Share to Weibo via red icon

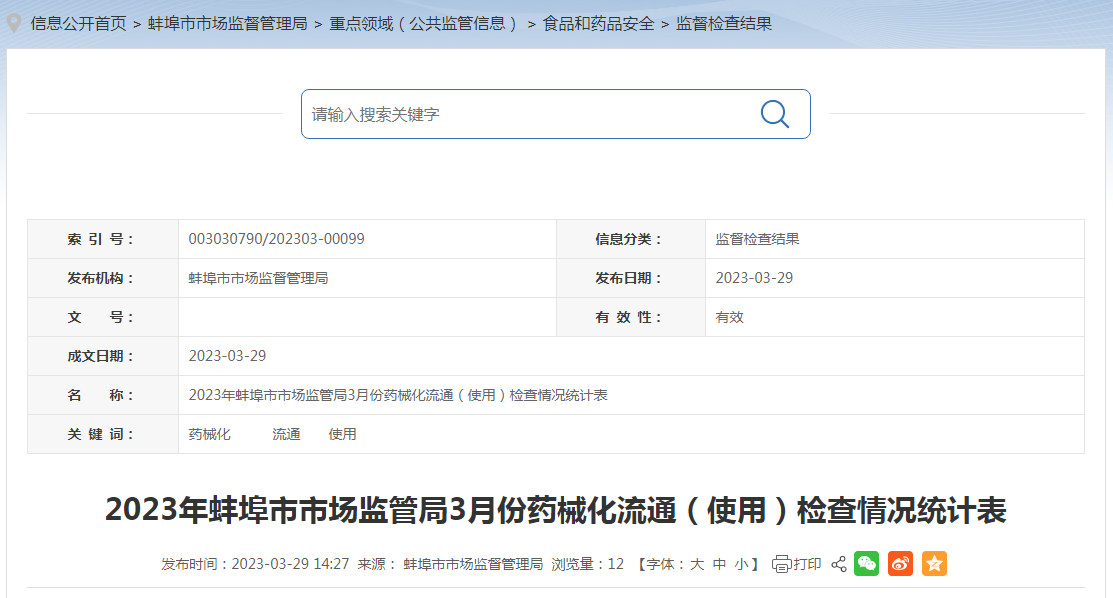point(900,564)
